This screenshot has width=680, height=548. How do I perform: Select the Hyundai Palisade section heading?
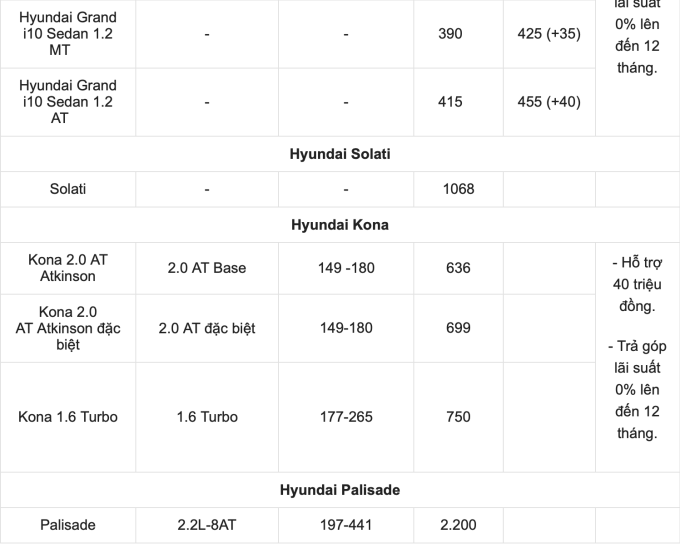click(340, 490)
